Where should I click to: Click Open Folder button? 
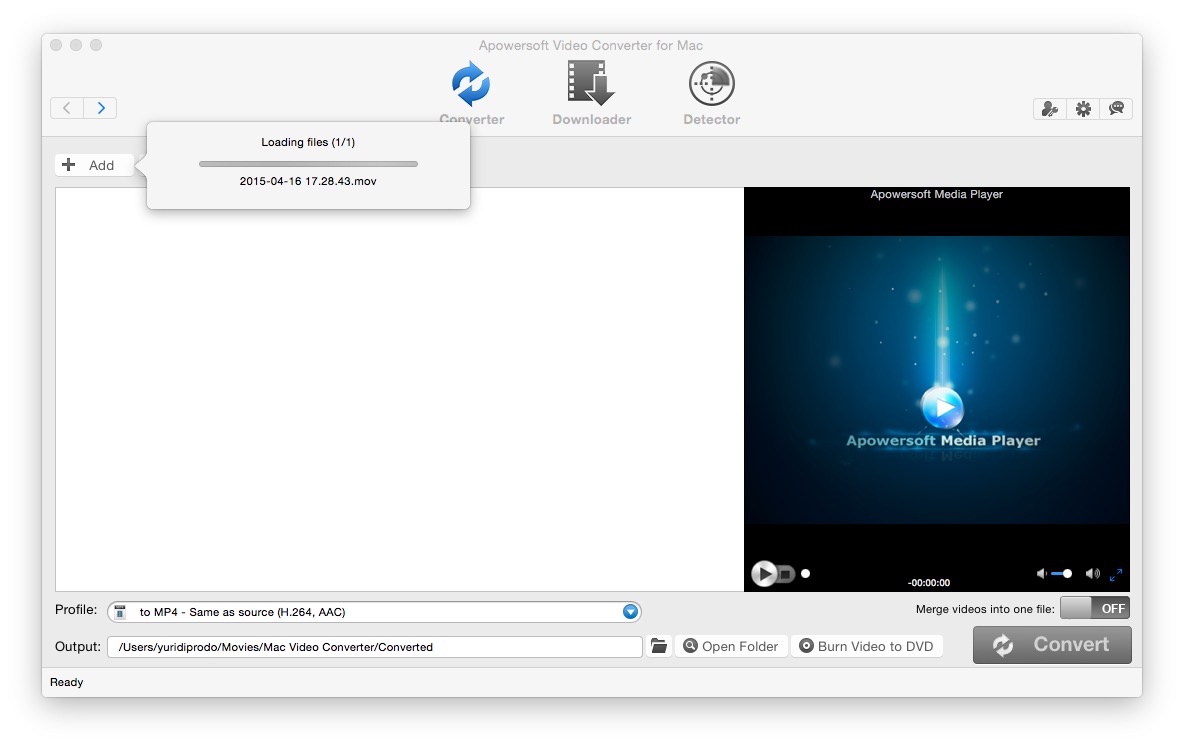click(731, 646)
